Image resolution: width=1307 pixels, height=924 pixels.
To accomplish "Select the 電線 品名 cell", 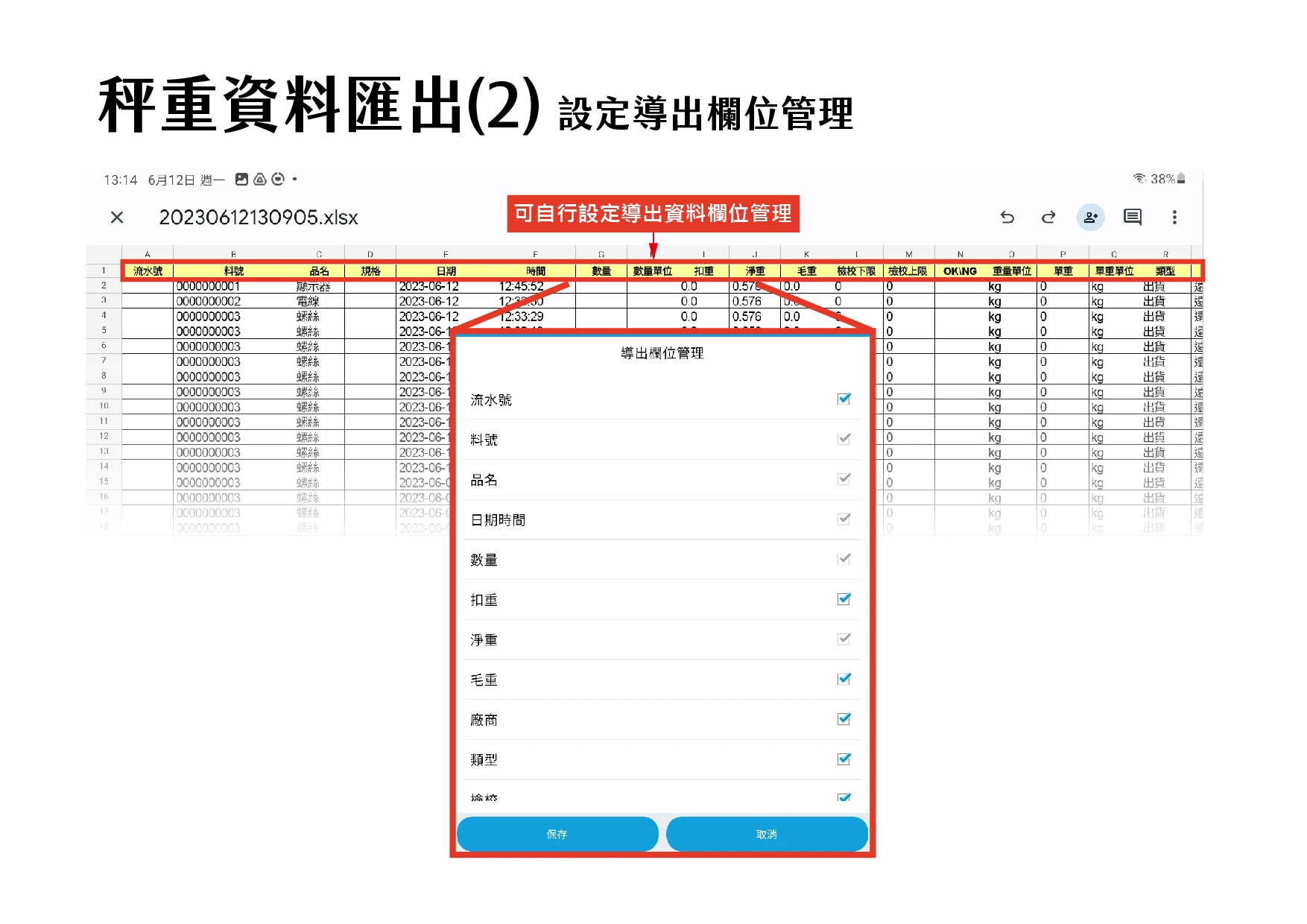I will pyautogui.click(x=319, y=301).
